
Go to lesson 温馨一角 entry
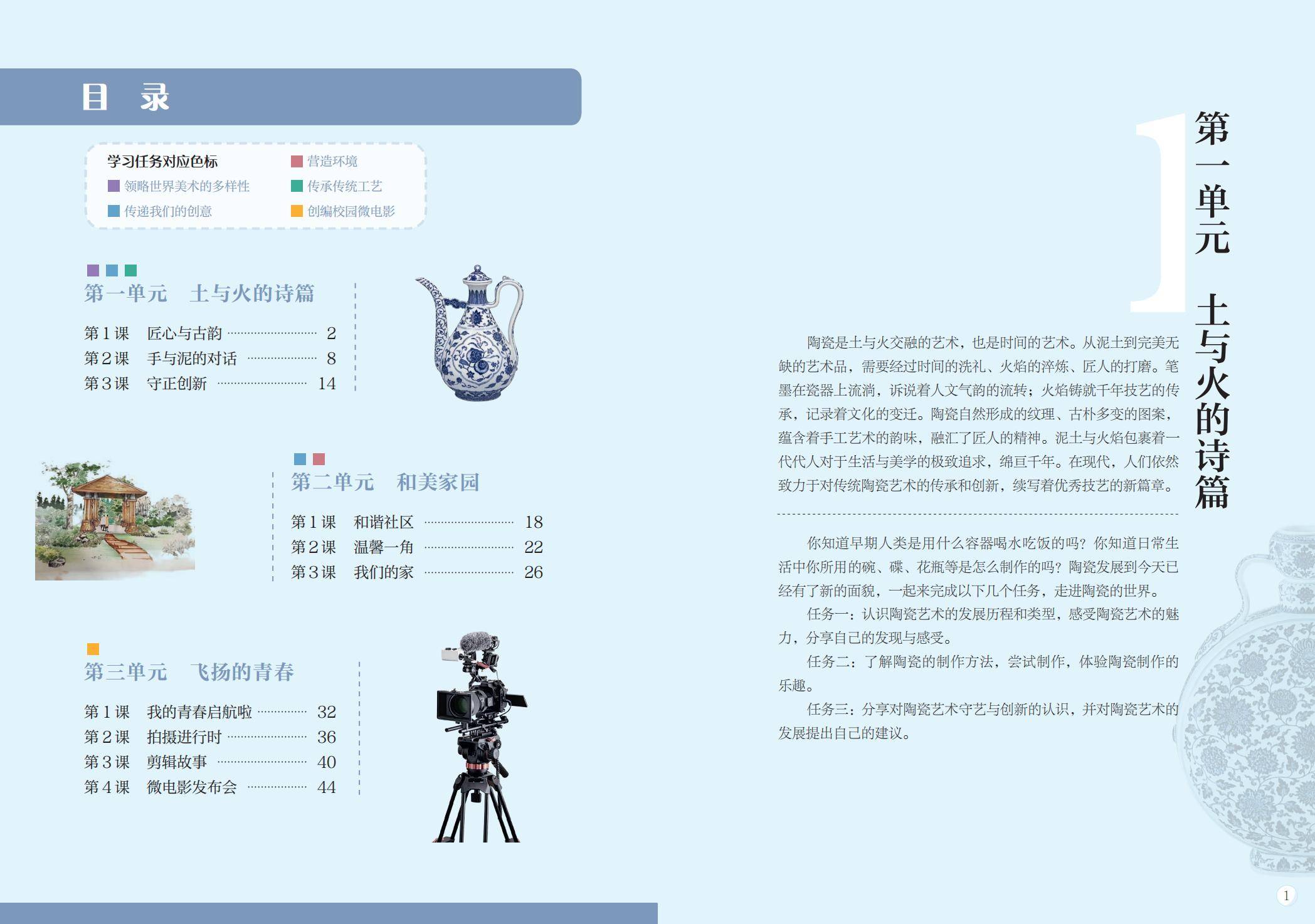pyautogui.click(x=383, y=547)
